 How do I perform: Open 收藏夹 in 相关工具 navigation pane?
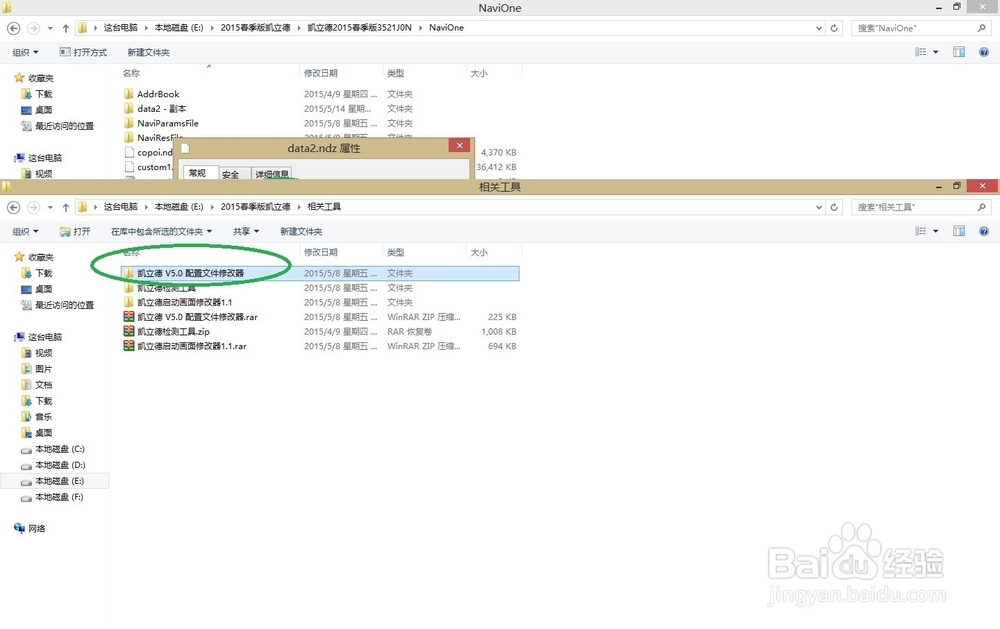click(41, 257)
